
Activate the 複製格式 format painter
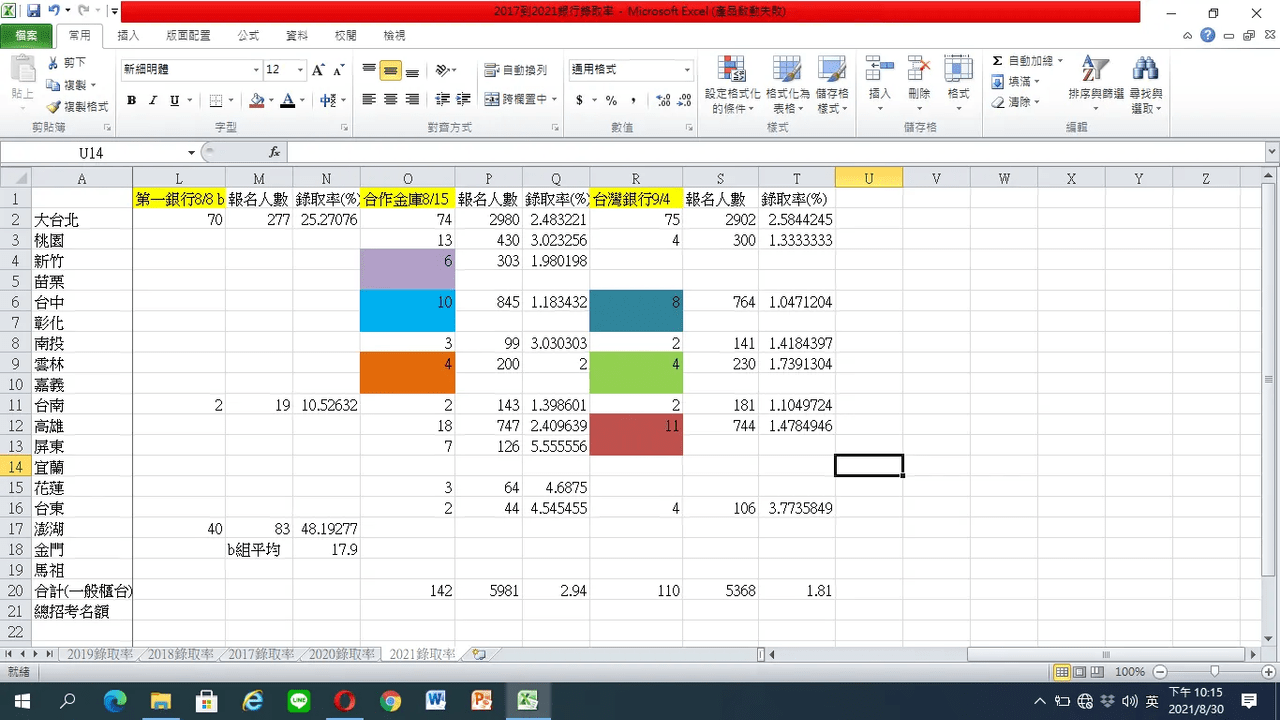click(x=78, y=107)
